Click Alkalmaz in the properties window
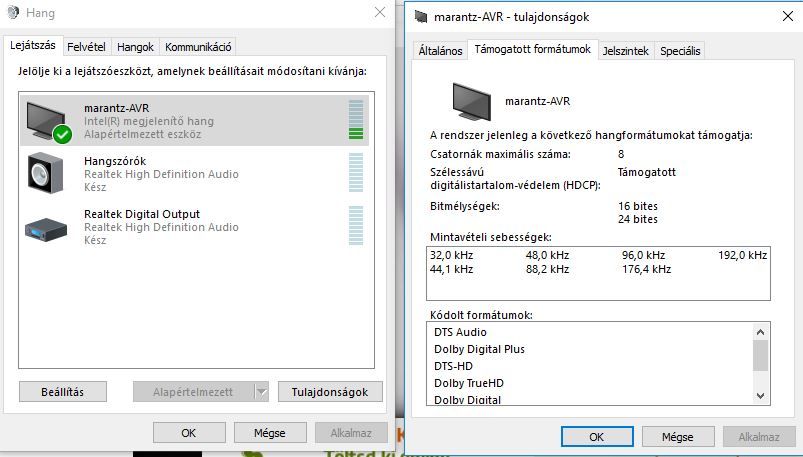 point(759,437)
